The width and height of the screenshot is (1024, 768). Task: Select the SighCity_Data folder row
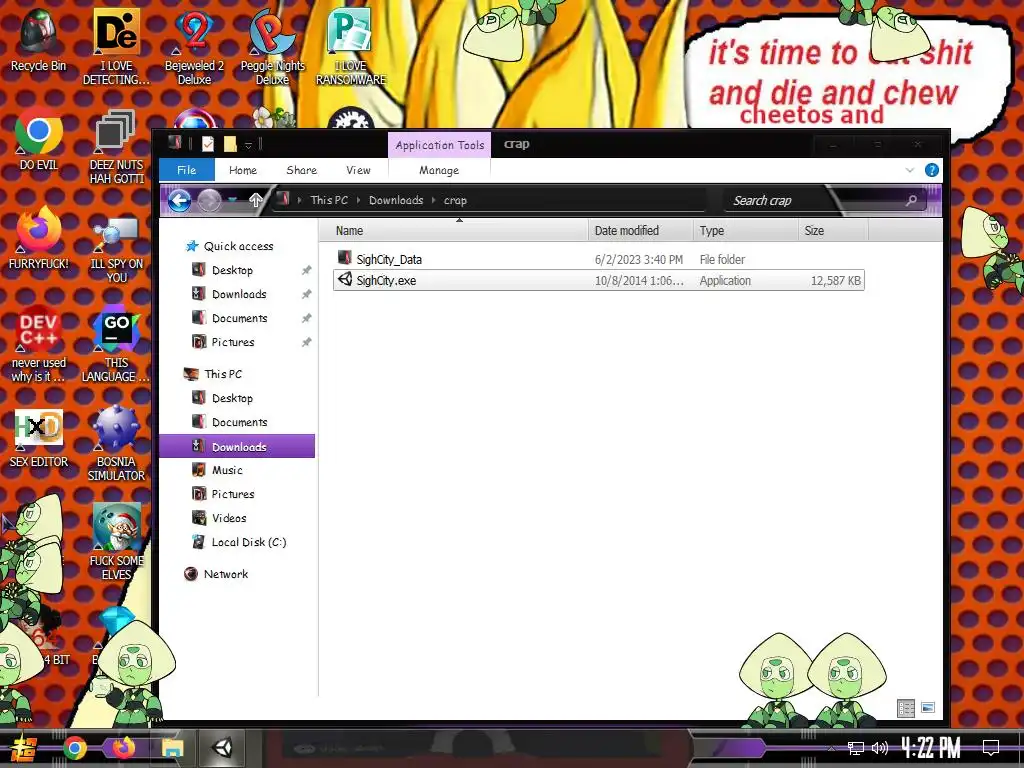coord(599,259)
